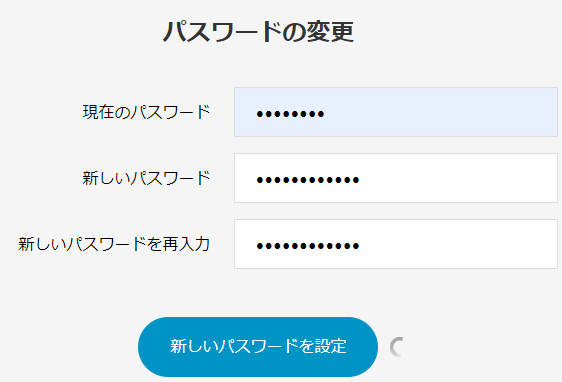Place cursor after last dot in 現在のパスワード field
Viewport: 562px width, 382px height.
(325, 114)
